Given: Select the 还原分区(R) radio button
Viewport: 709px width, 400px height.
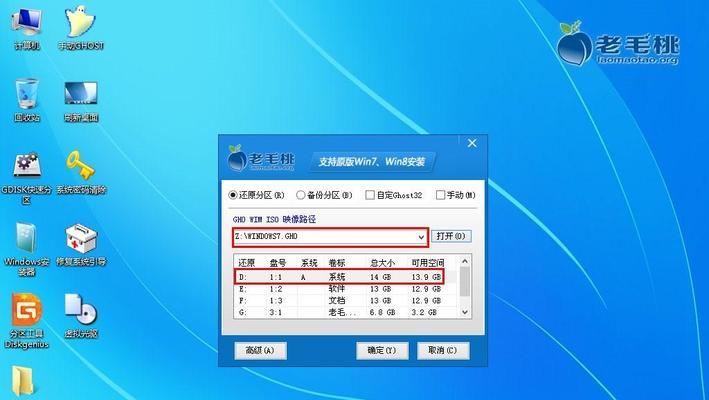Looking at the screenshot, I should (x=234, y=195).
